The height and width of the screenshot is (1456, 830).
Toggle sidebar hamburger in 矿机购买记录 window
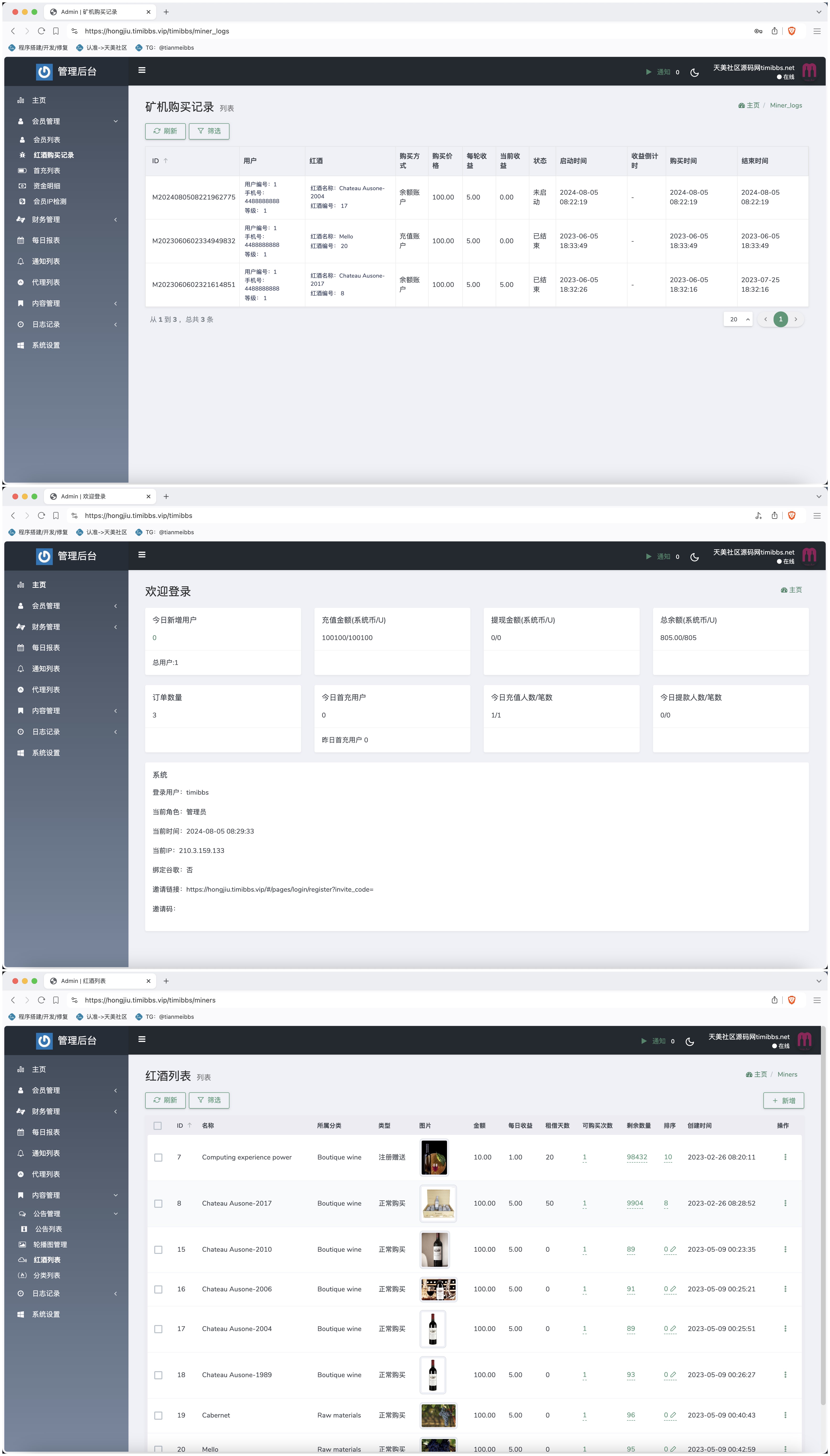(x=142, y=70)
